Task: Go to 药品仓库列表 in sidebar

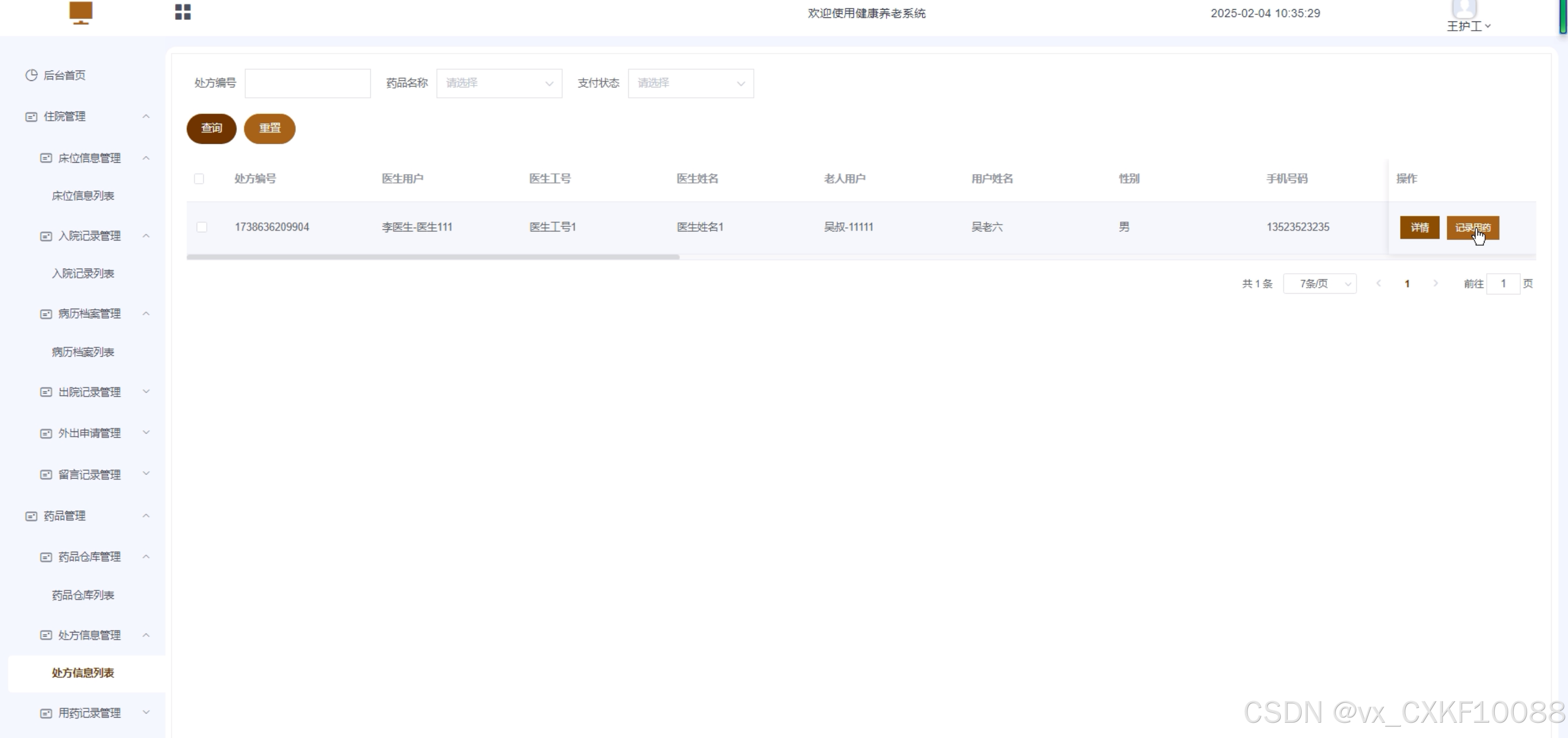Action: pyautogui.click(x=83, y=595)
